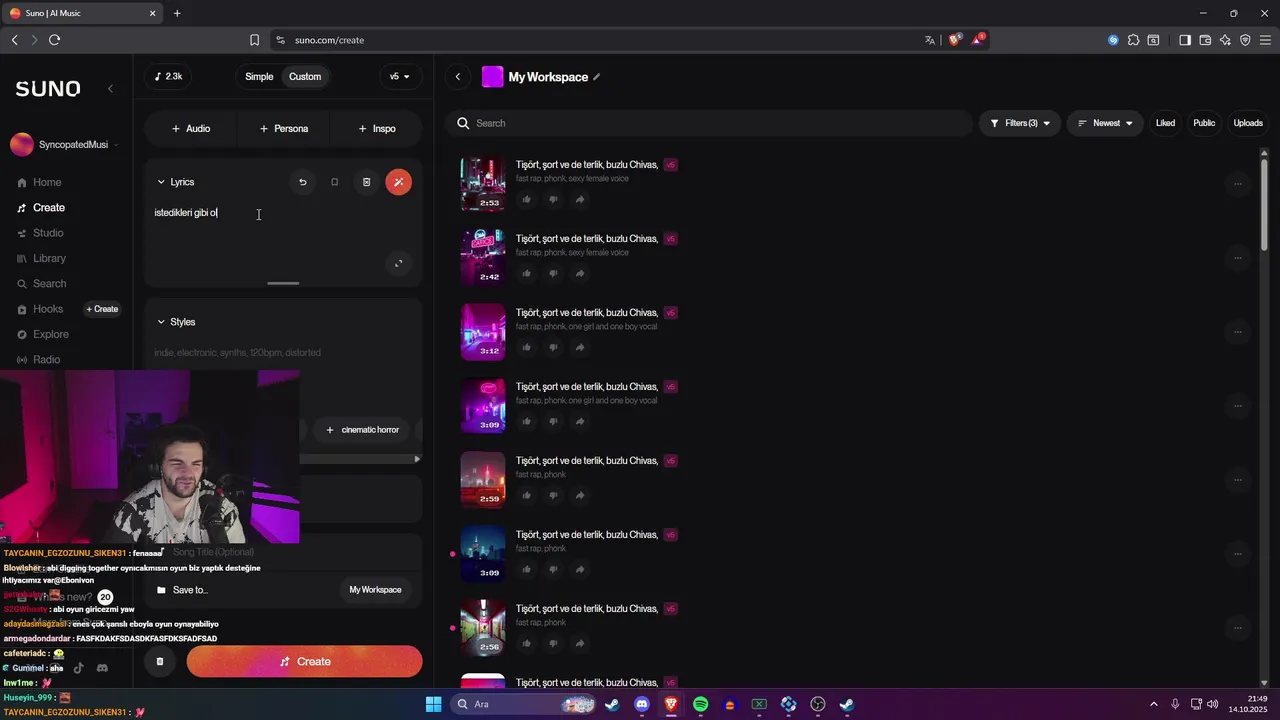Toggle the Uploads filter
Image resolution: width=1280 pixels, height=720 pixels.
pyautogui.click(x=1248, y=123)
